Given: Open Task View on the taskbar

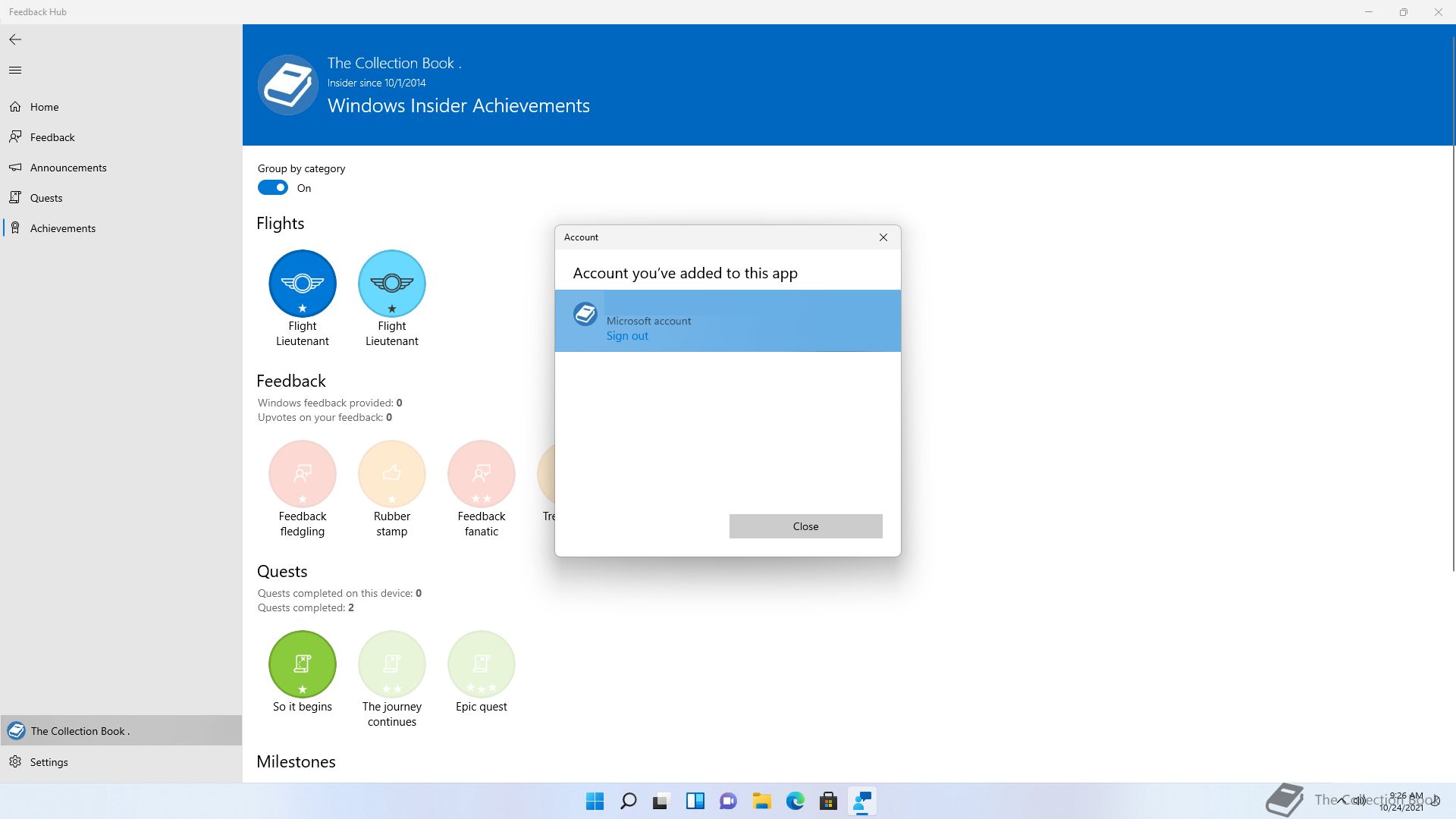Looking at the screenshot, I should 662,801.
